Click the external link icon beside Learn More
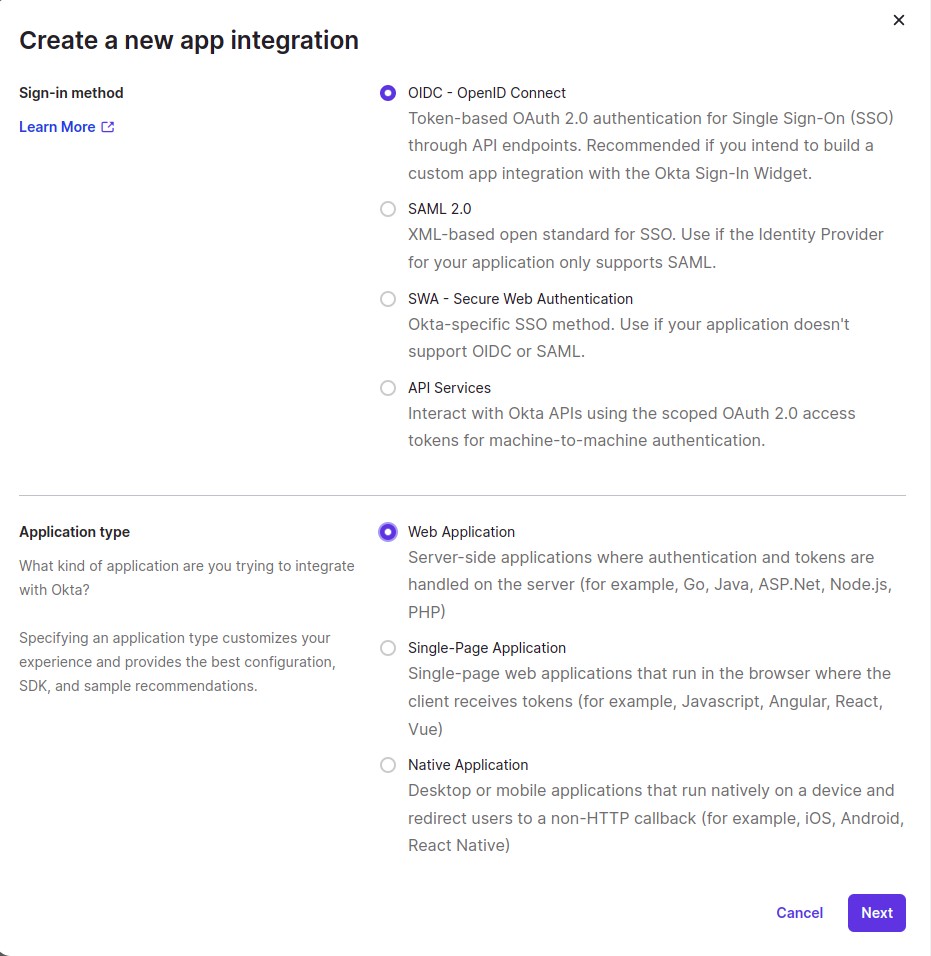931x956 pixels. click(108, 127)
